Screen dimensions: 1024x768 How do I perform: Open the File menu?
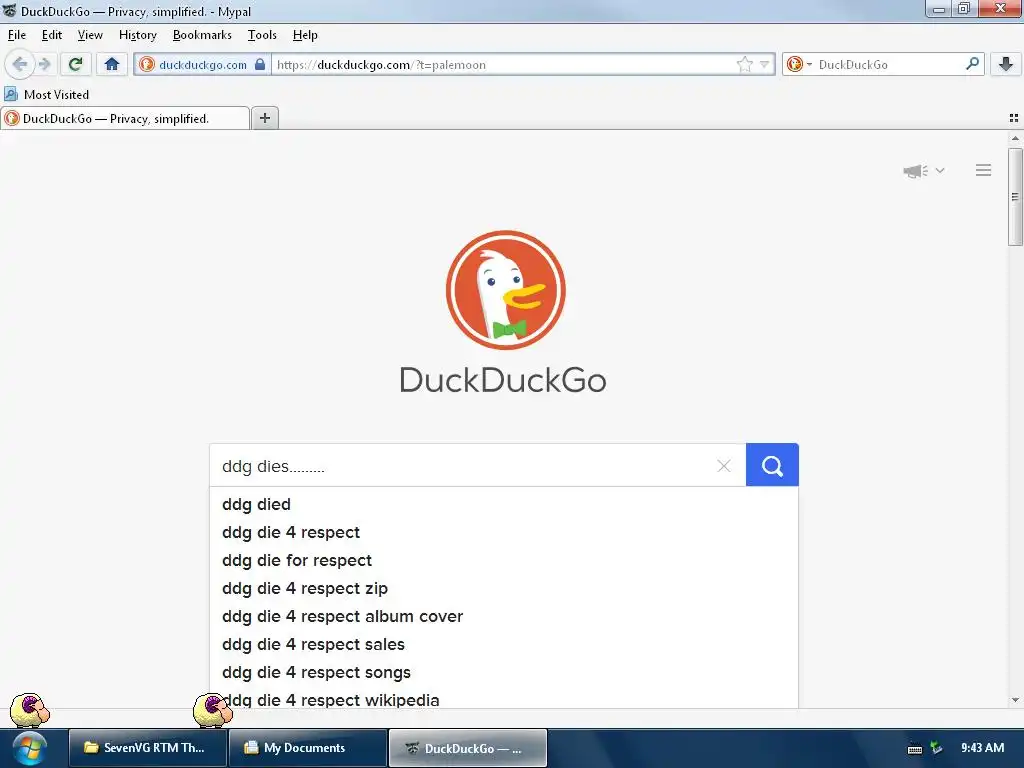point(17,35)
